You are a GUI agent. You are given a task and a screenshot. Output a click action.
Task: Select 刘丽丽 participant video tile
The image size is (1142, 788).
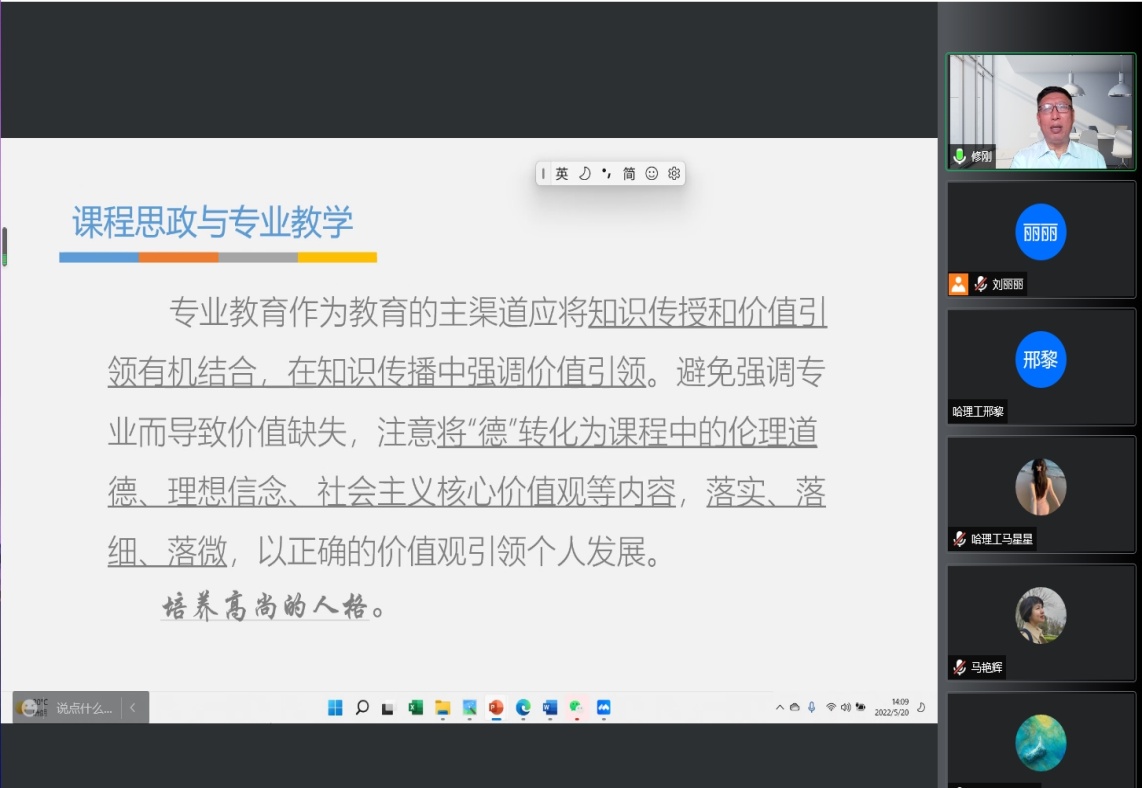pyautogui.click(x=1041, y=240)
